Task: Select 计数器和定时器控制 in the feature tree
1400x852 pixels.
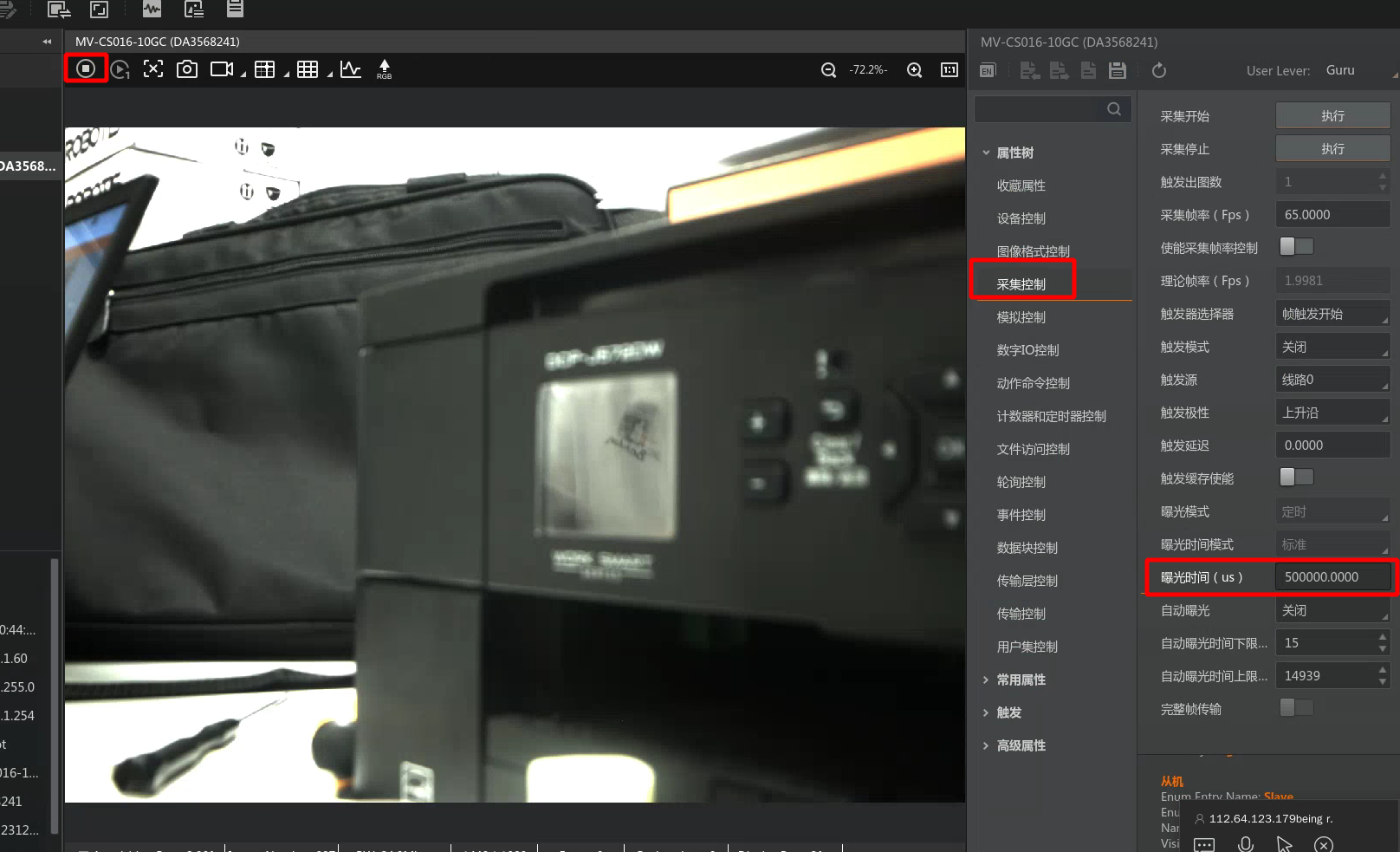Action: [1052, 416]
